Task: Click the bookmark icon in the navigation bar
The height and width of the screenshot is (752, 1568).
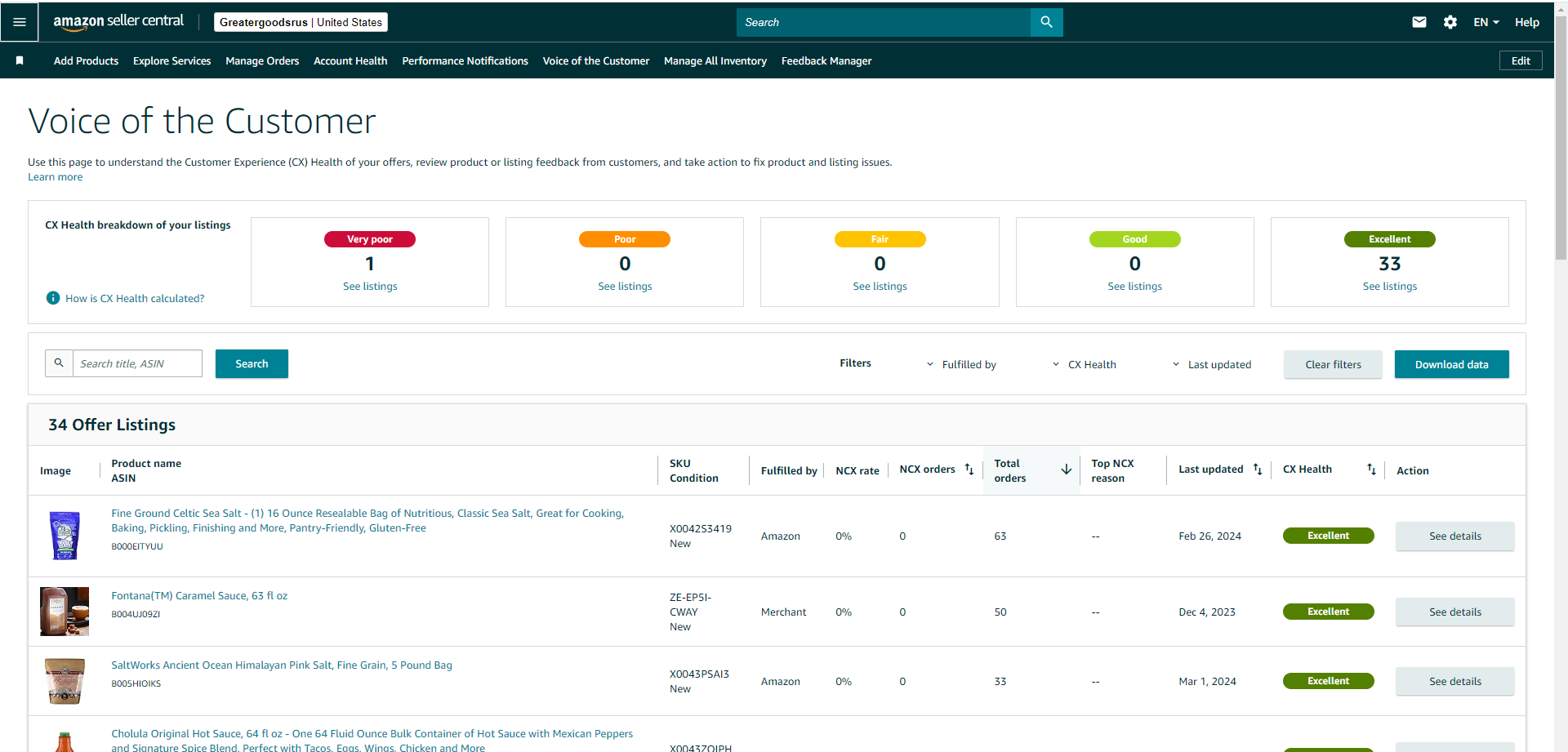Action: [20, 60]
